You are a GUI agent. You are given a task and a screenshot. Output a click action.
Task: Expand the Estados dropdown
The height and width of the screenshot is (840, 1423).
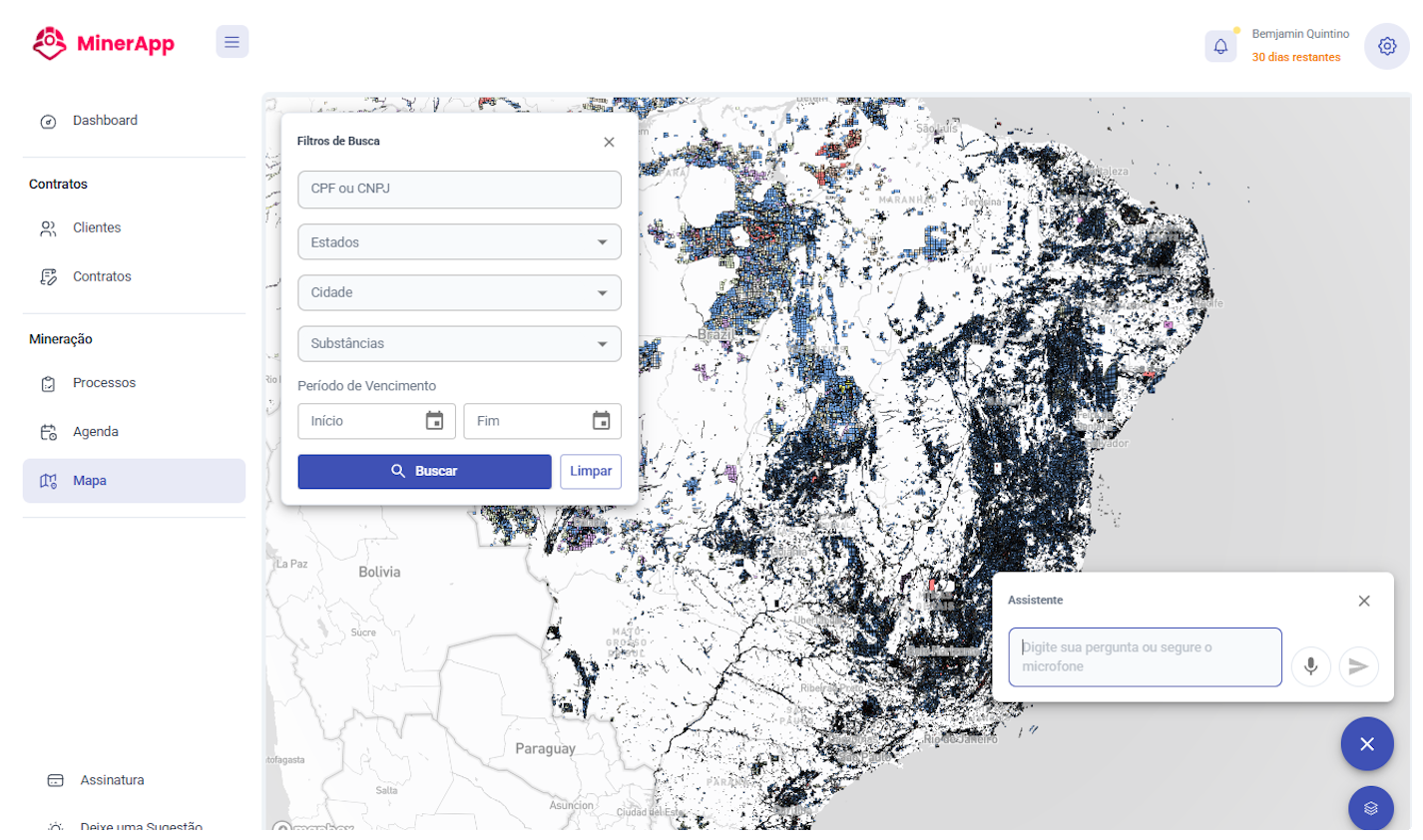coord(459,242)
